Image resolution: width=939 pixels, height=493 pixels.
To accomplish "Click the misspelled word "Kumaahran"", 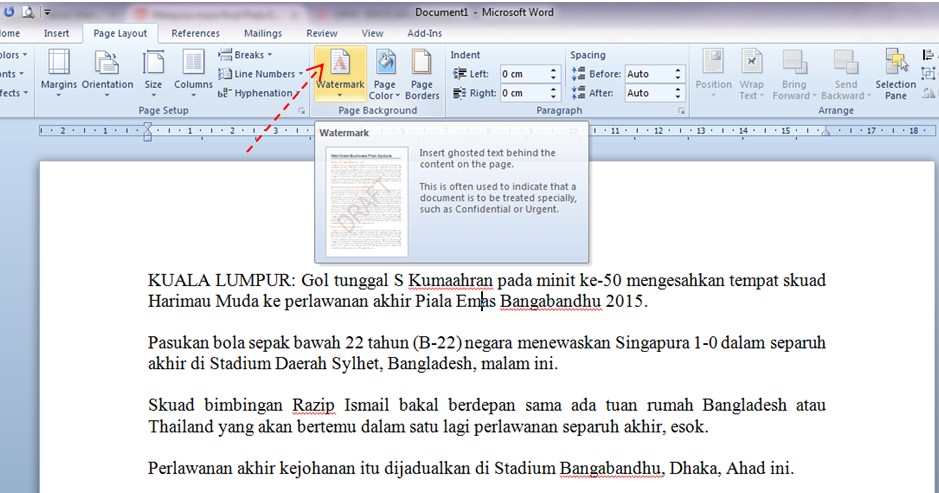I will pos(450,280).
